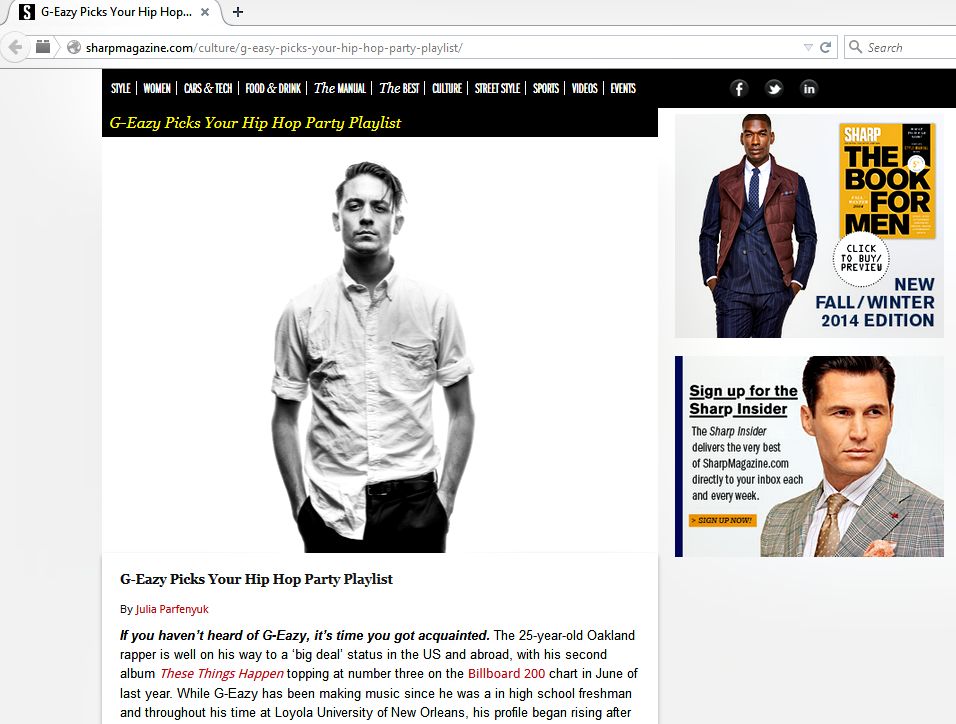This screenshot has width=956, height=724.
Task: Reload the page with refresh icon
Action: point(826,47)
